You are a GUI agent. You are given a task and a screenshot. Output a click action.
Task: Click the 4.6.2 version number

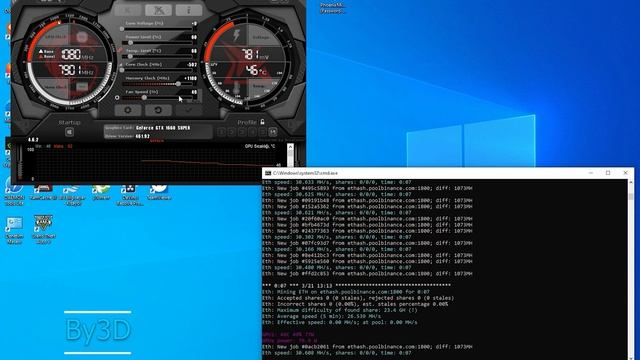[x=33, y=140]
